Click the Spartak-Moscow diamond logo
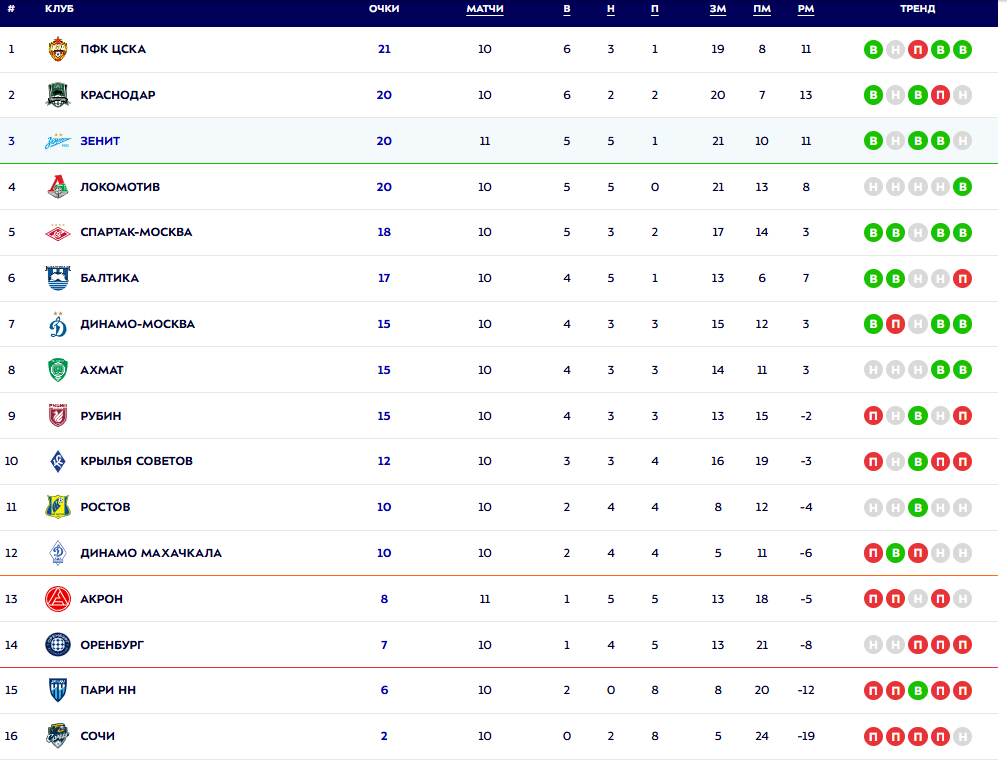Screen dimensions: 1007x760 click(x=58, y=232)
